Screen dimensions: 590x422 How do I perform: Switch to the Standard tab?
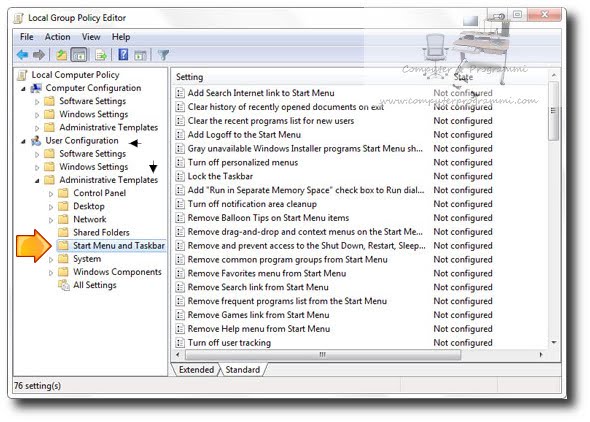(243, 370)
